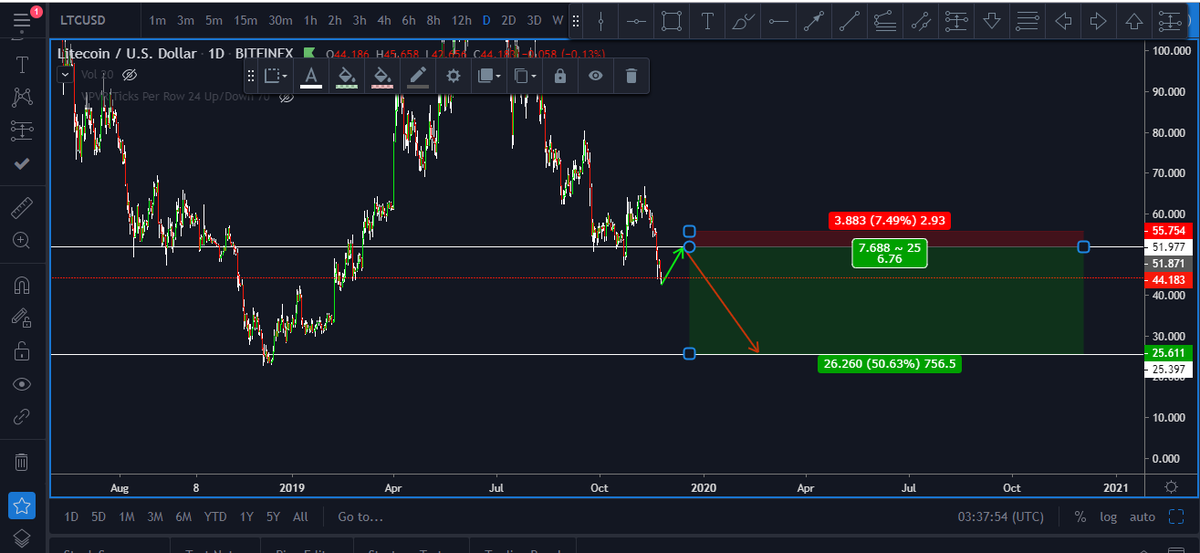Change text color with A swatch

pos(311,75)
